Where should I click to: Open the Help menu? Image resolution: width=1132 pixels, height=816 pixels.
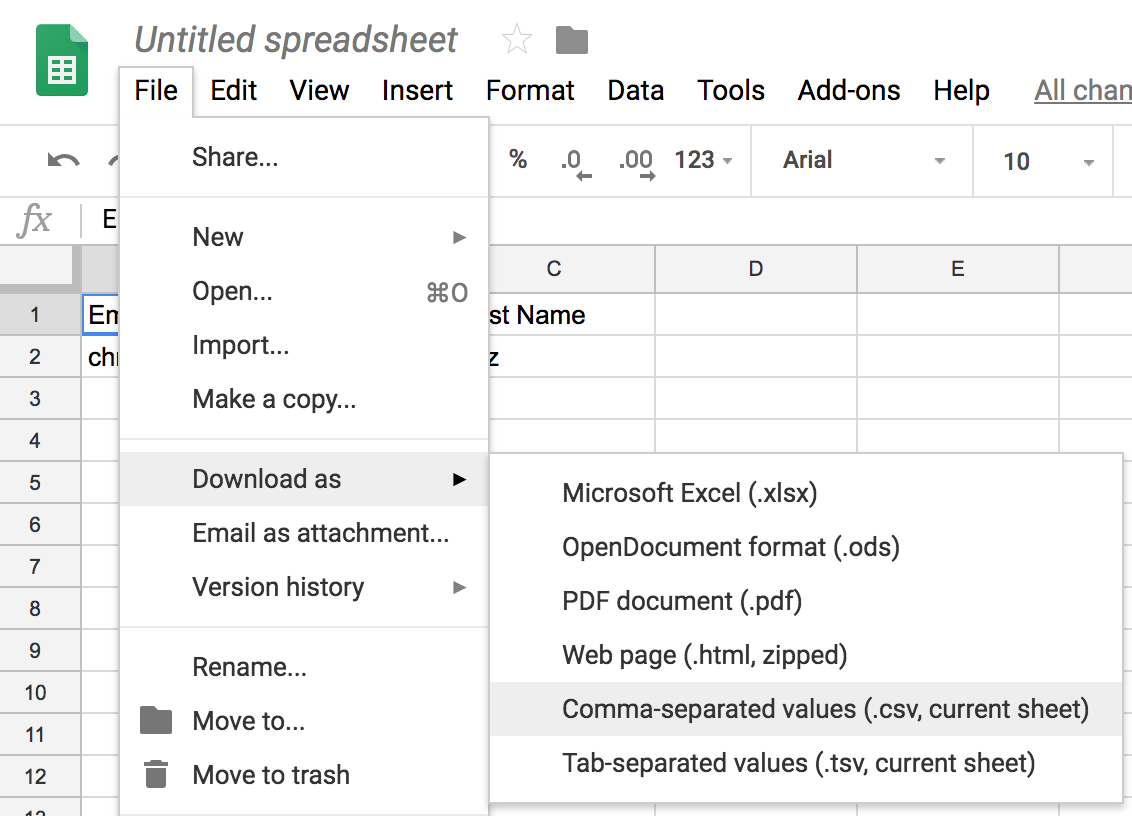click(961, 91)
